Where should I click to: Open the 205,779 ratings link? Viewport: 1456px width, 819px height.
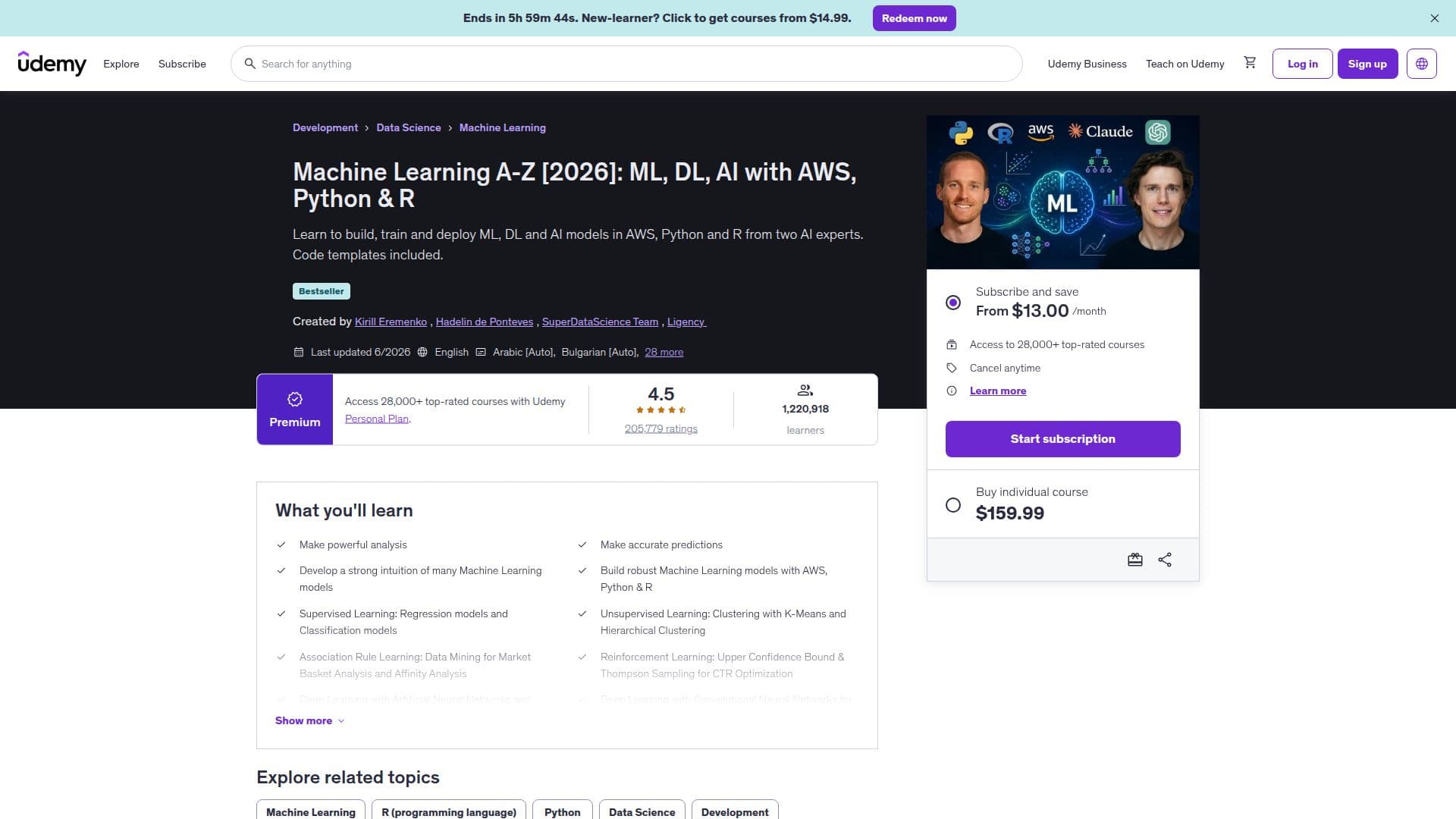click(x=661, y=428)
